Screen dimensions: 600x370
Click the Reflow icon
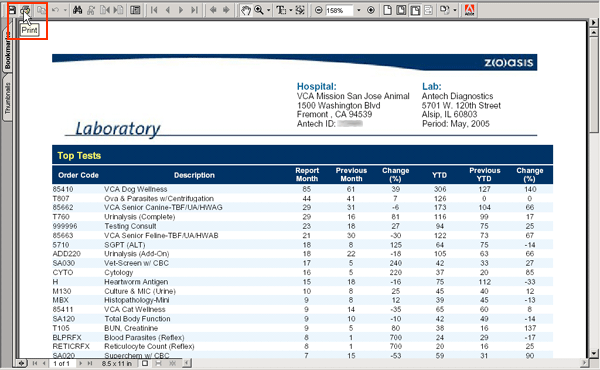pyautogui.click(x=429, y=10)
